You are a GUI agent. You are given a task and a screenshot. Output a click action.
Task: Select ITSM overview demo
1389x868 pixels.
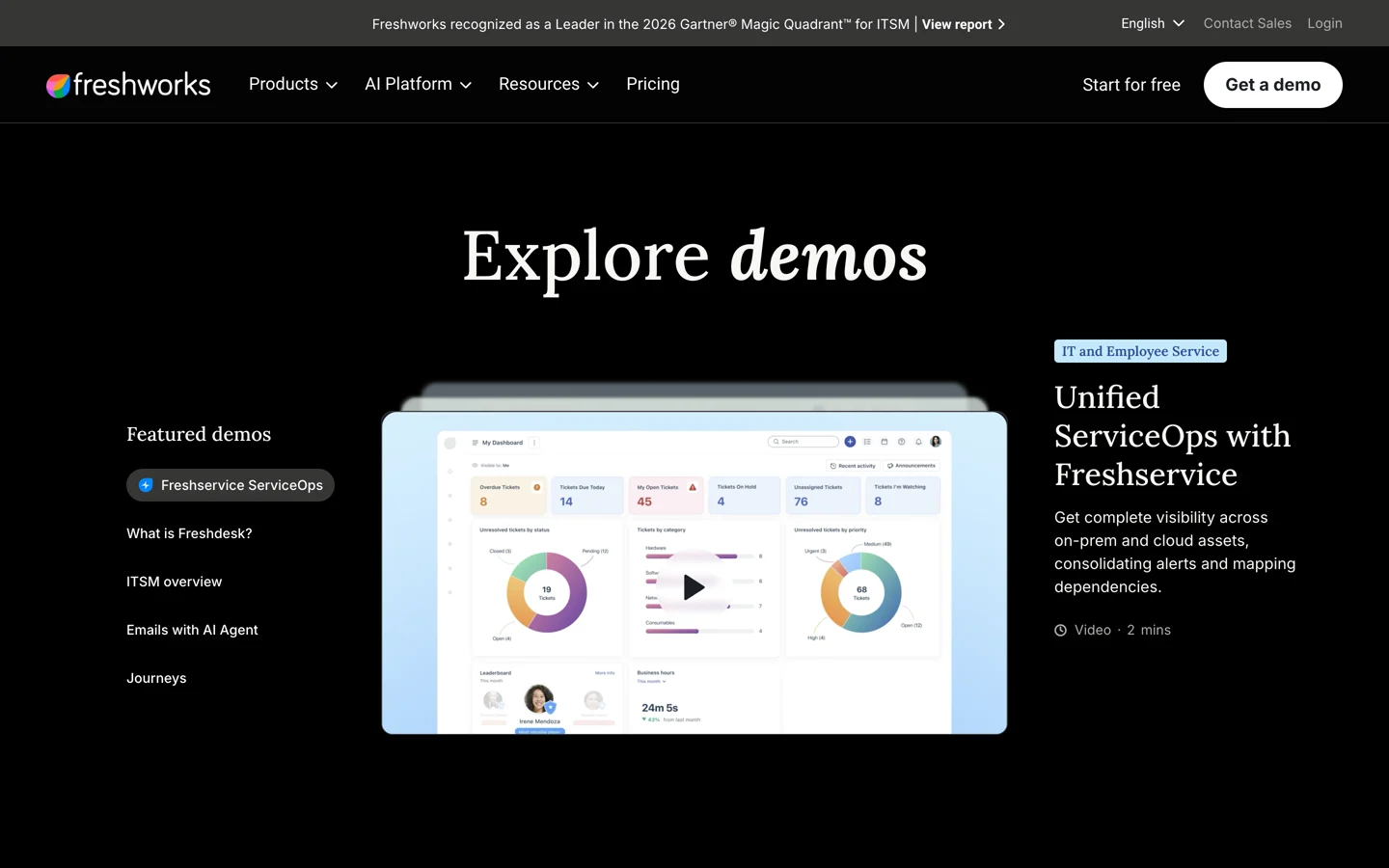pyautogui.click(x=174, y=582)
